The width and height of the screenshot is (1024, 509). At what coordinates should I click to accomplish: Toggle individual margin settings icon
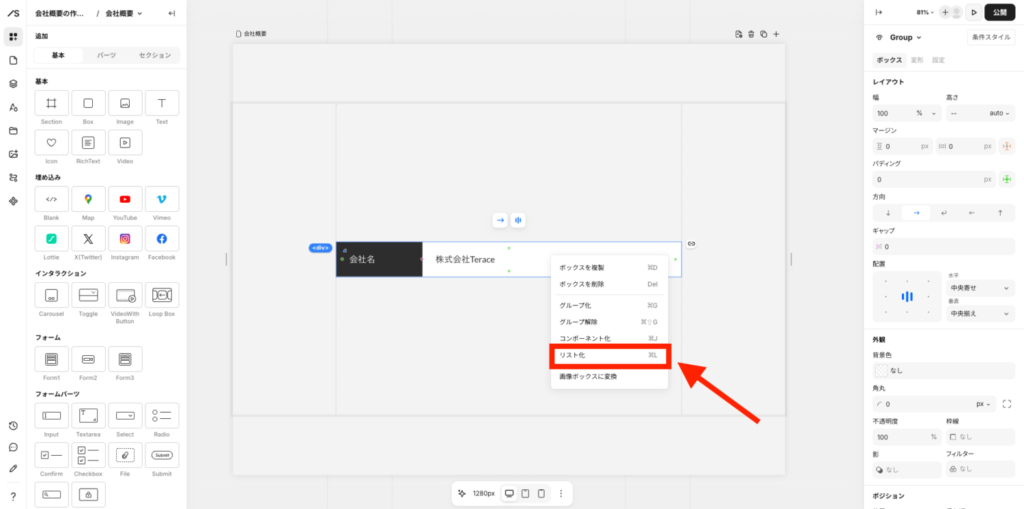click(x=1007, y=146)
